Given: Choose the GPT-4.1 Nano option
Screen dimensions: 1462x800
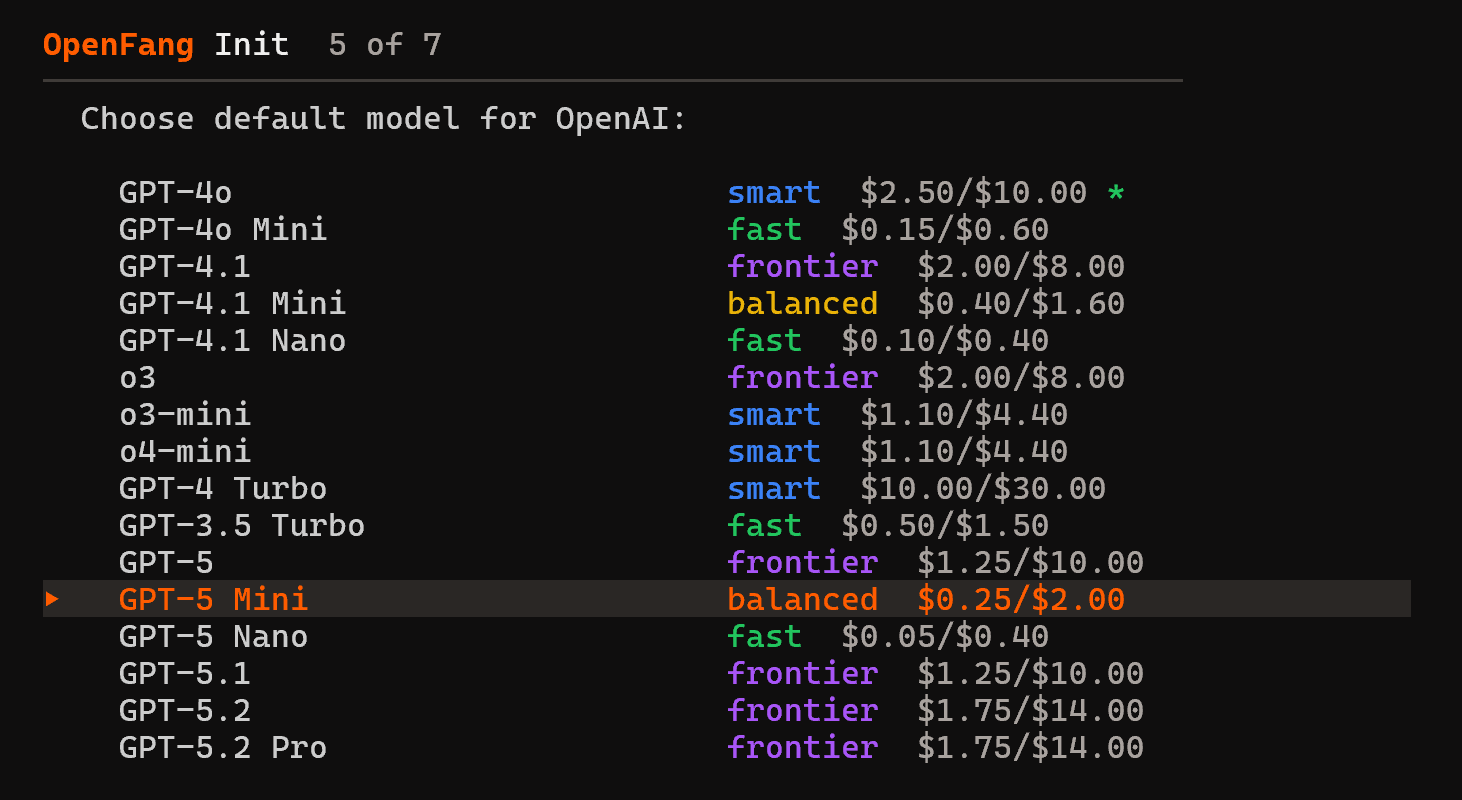Looking at the screenshot, I should point(232,340).
